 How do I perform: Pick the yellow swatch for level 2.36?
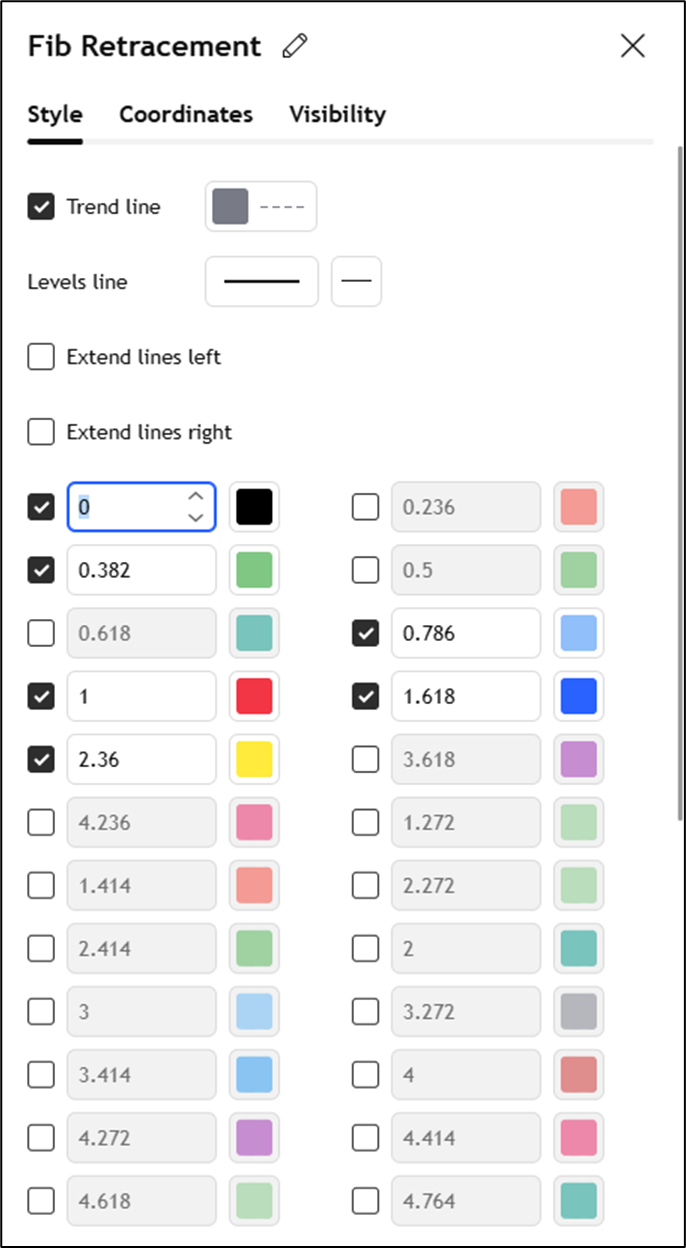[254, 759]
